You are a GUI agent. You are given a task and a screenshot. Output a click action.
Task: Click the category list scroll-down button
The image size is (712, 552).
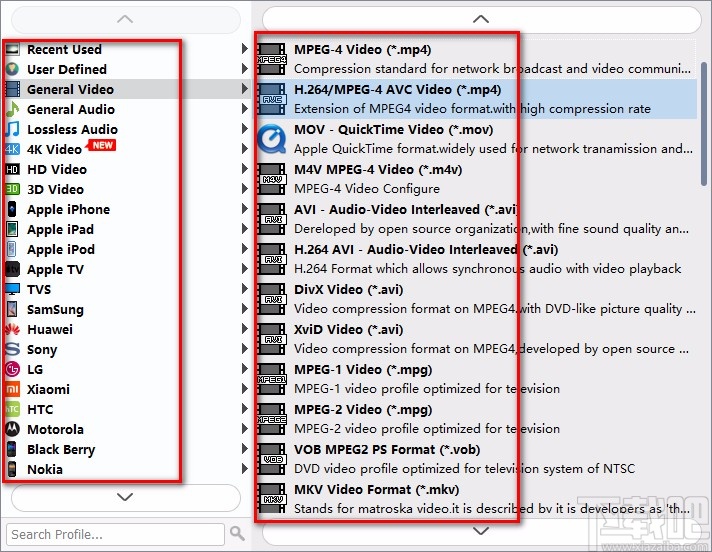(125, 498)
